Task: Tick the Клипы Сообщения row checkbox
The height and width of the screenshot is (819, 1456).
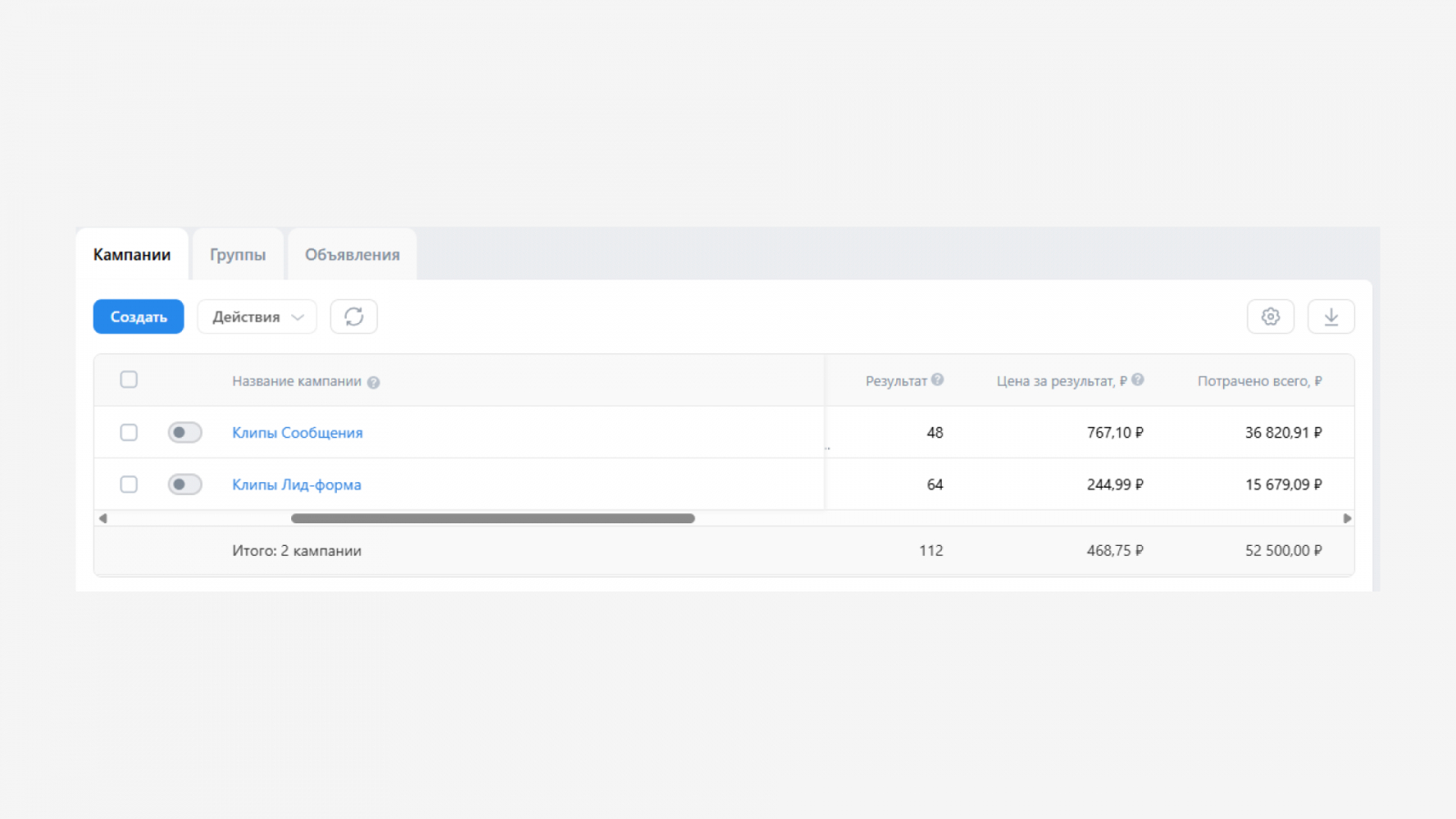Action: 129,432
